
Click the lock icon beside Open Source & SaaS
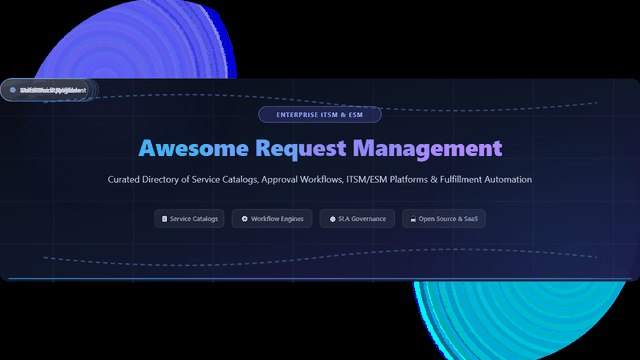[413, 219]
